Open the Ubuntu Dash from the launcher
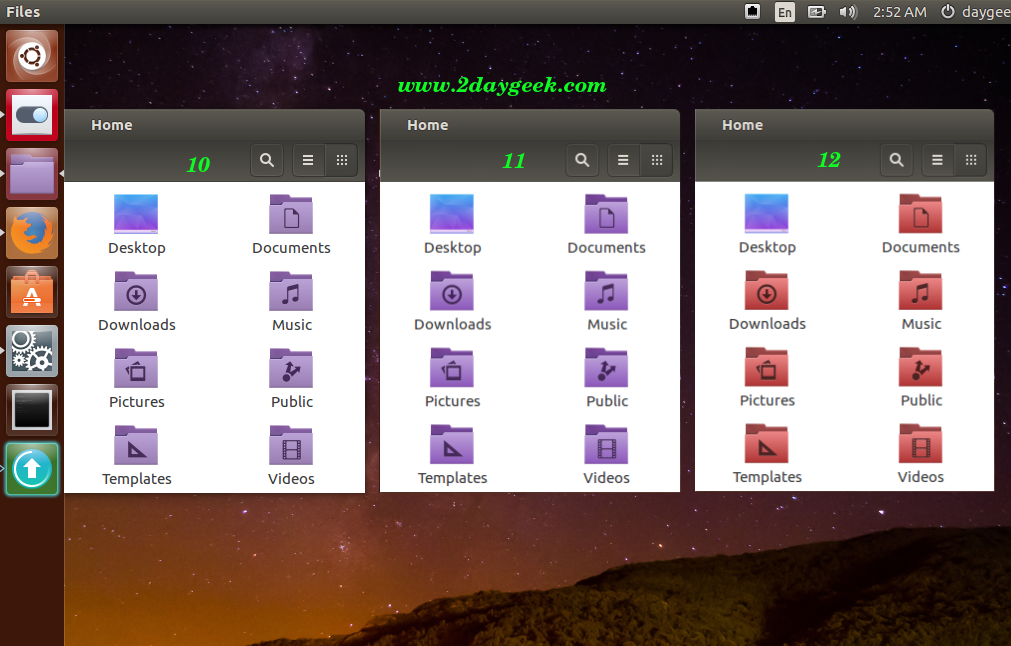 [x=33, y=56]
